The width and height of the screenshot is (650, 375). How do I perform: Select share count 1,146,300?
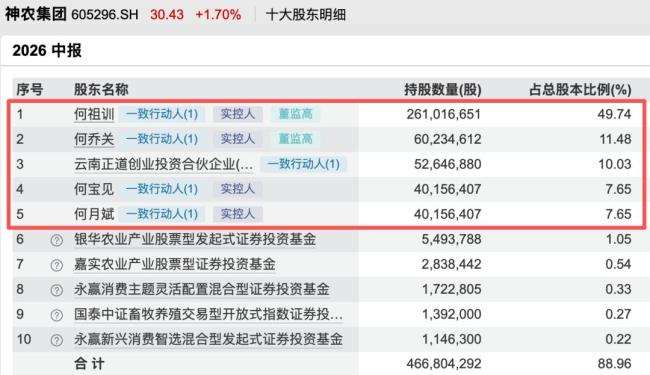click(x=451, y=339)
